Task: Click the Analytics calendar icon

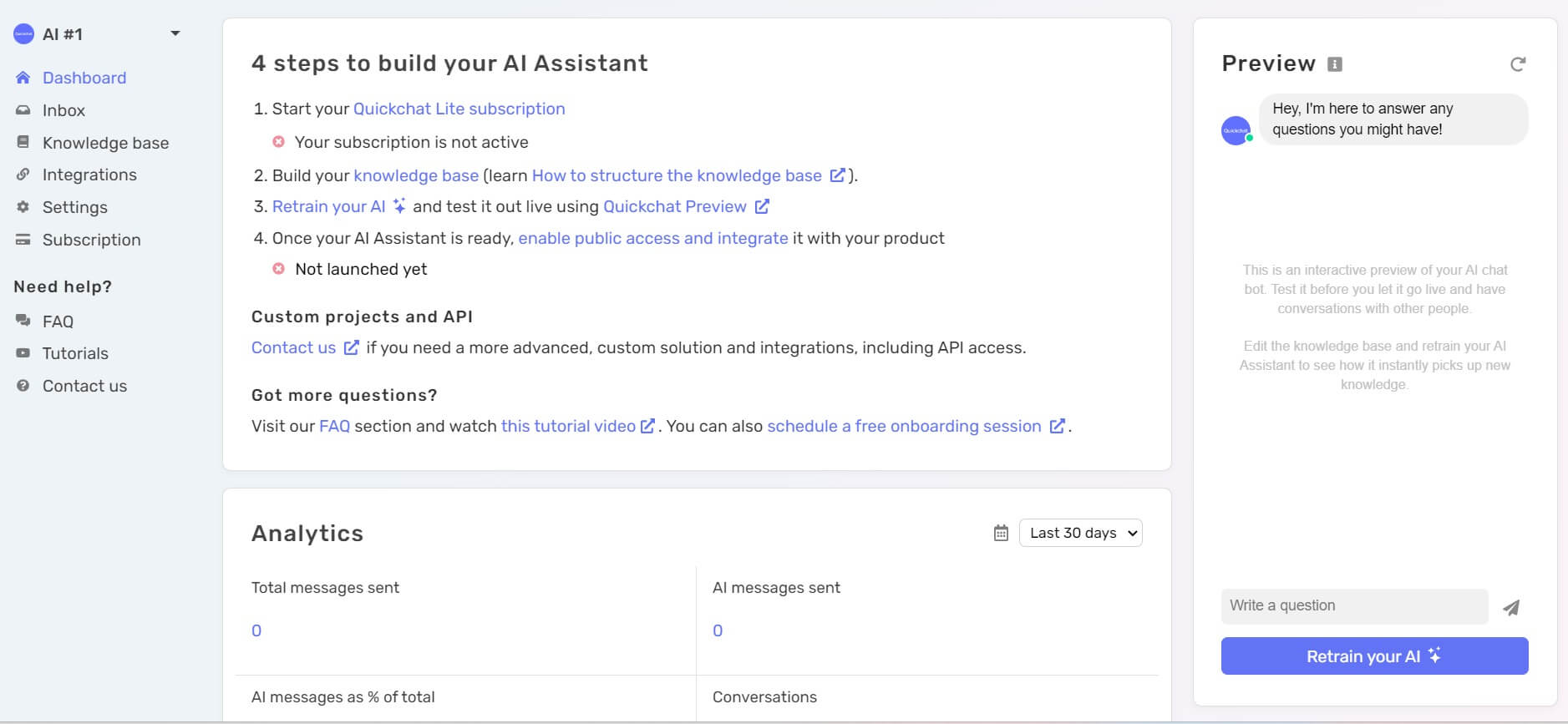Action: [x=1001, y=533]
